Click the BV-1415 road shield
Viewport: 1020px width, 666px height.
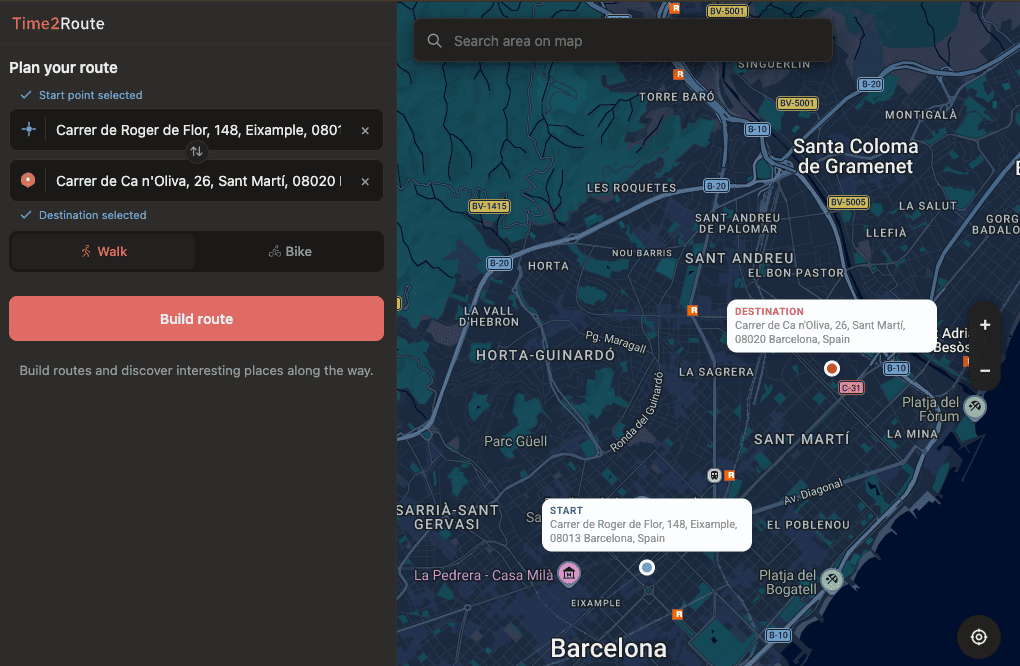point(489,206)
